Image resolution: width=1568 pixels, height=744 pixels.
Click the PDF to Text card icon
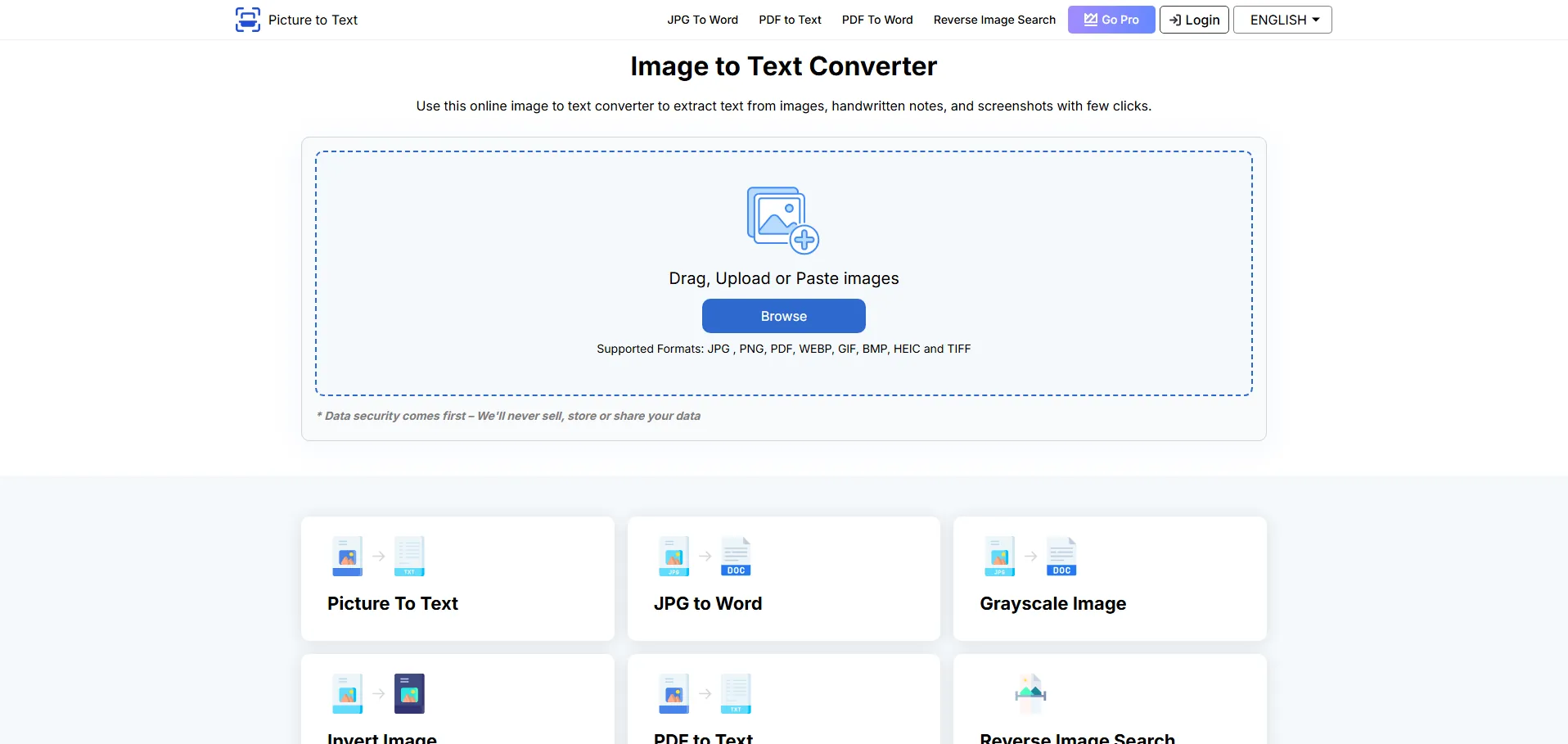pos(705,694)
